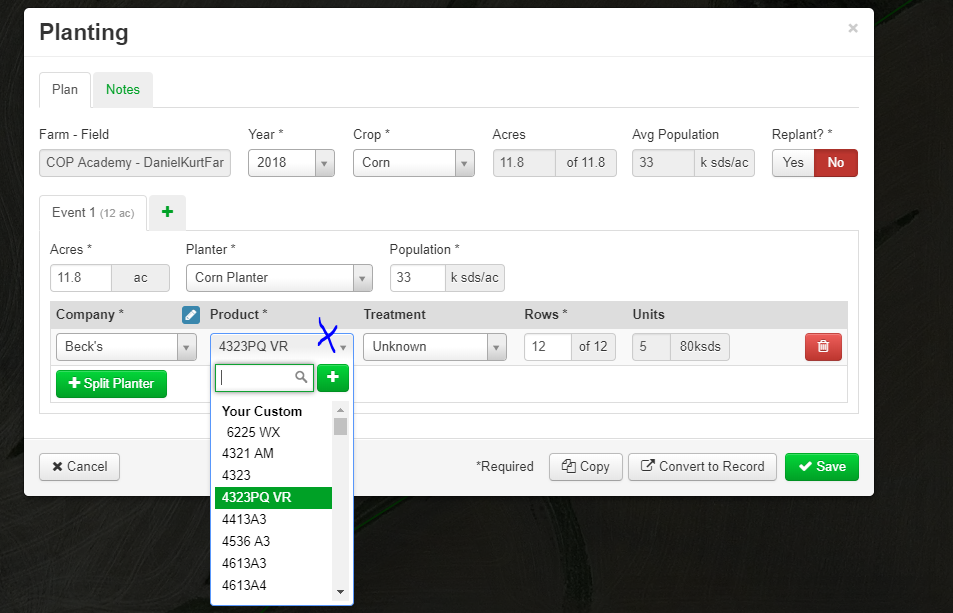953x613 pixels.
Task: Click the Split Planter button
Action: point(111,384)
